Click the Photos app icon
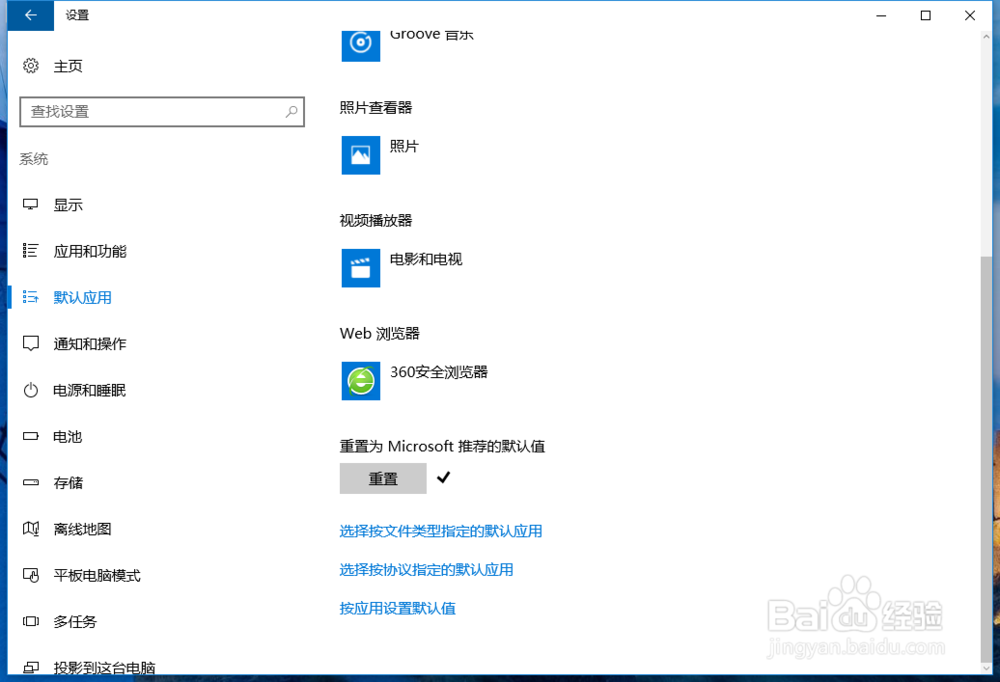 point(361,155)
